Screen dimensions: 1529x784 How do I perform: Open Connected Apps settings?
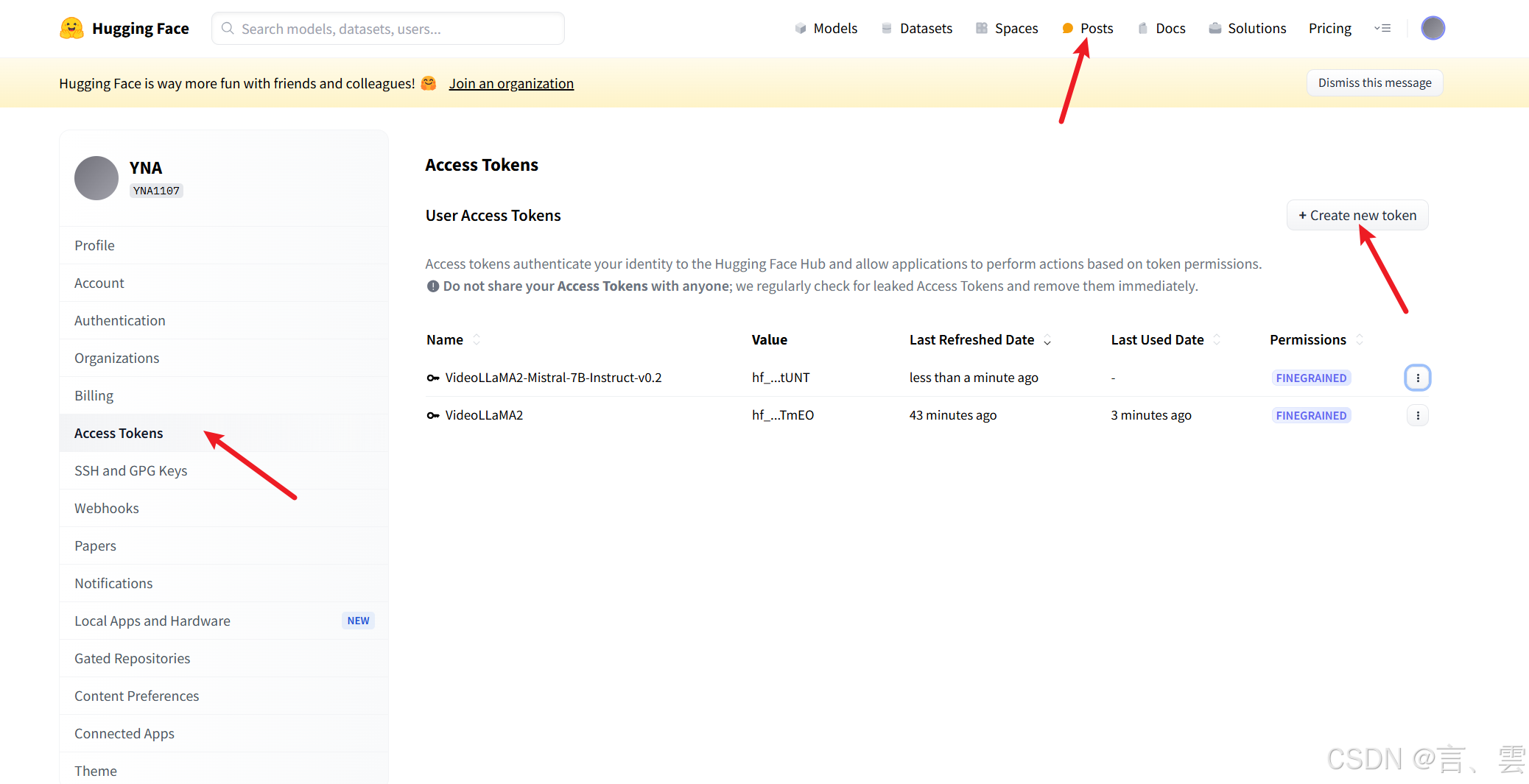click(224, 733)
